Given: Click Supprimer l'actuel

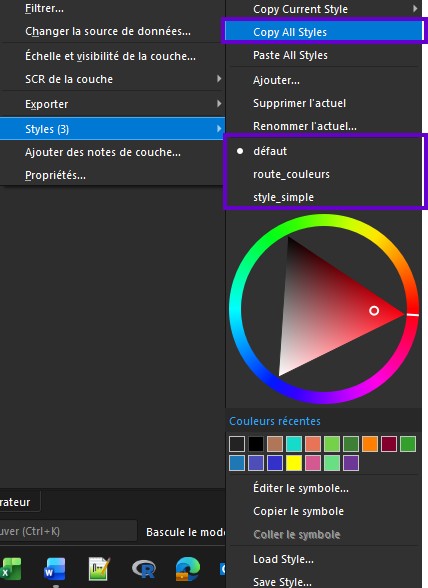Looking at the screenshot, I should [x=323, y=103].
